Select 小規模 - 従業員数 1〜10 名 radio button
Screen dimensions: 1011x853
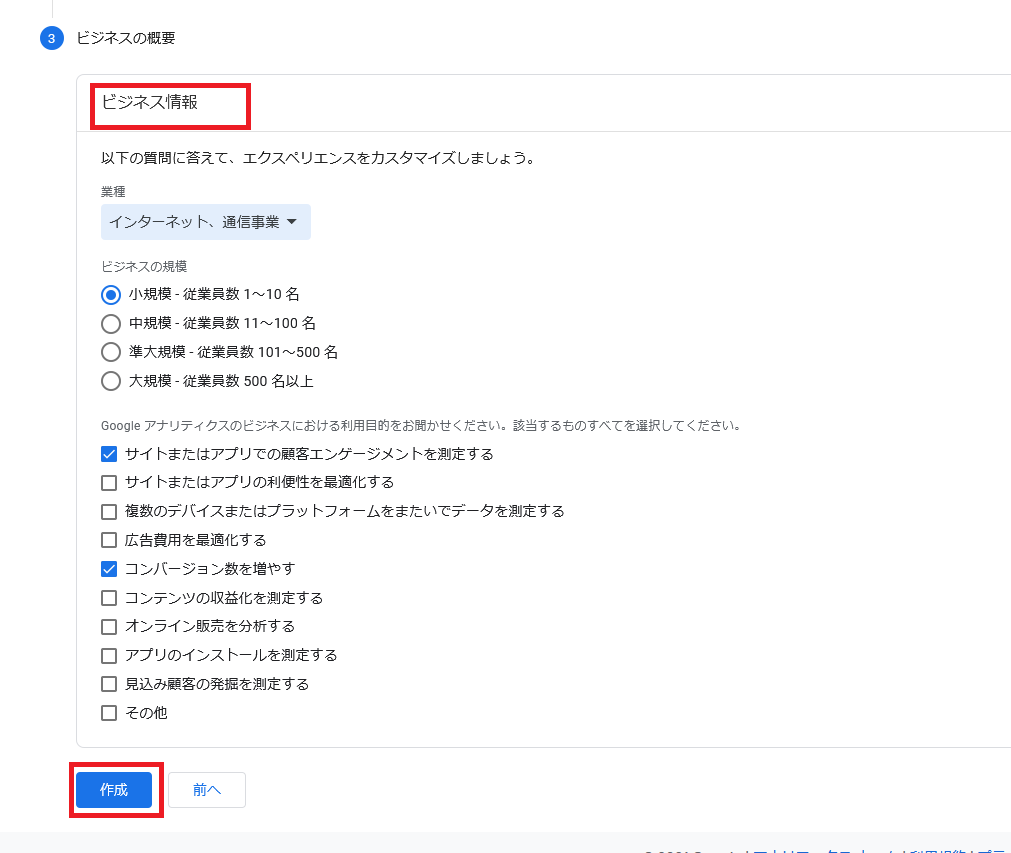point(111,295)
